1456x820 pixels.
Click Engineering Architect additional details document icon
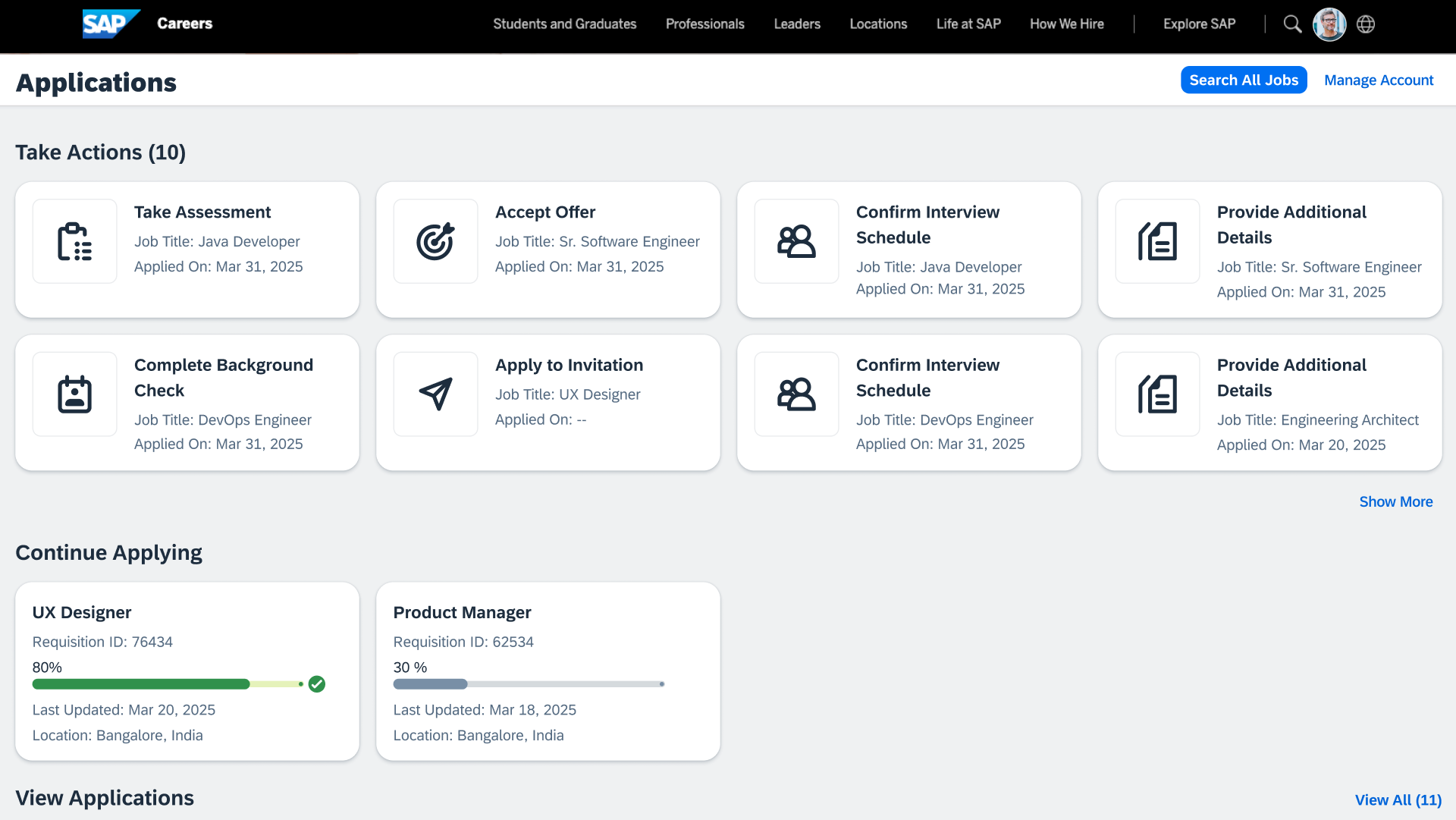click(x=1157, y=394)
